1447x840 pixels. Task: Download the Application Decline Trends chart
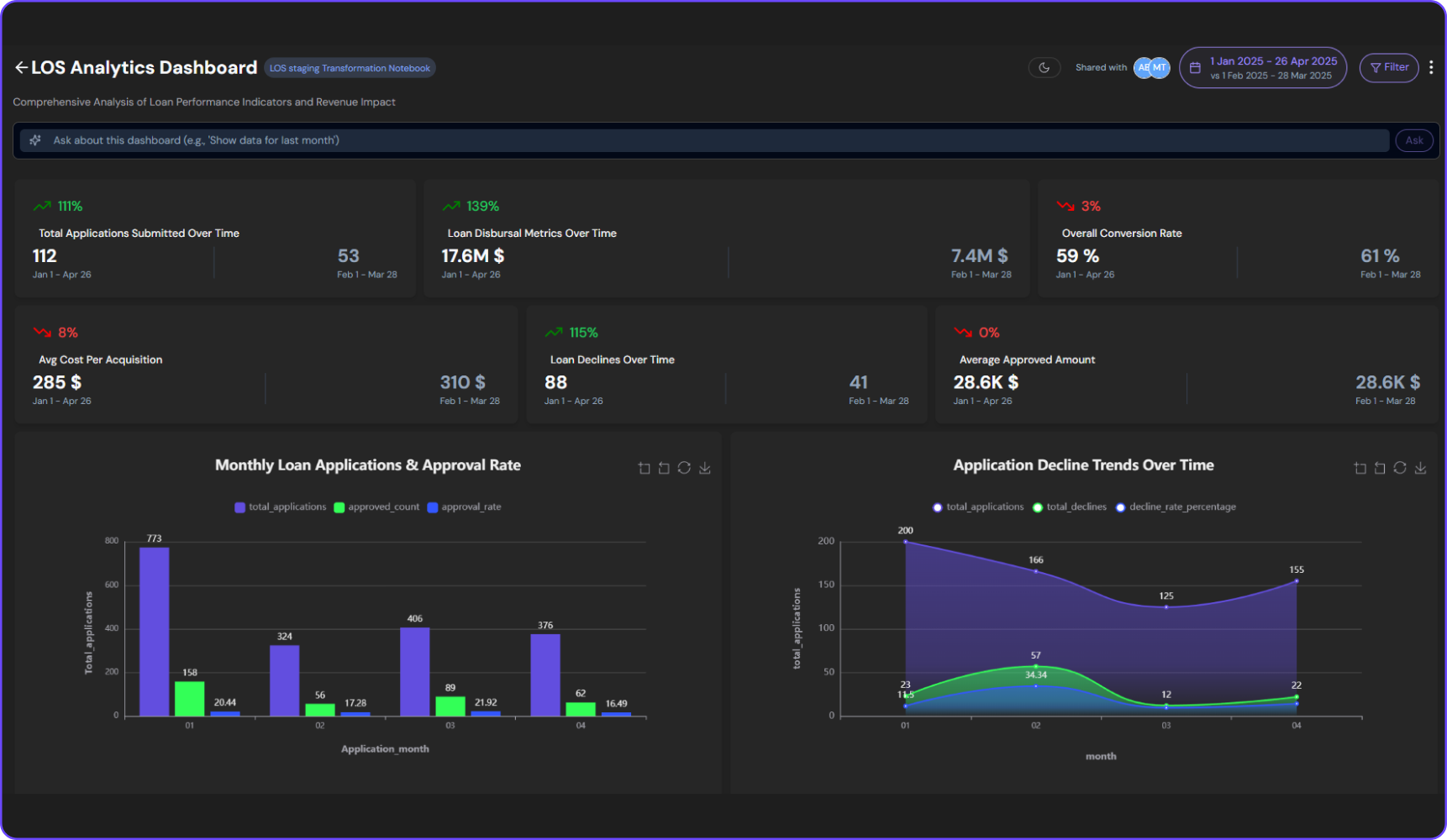pyautogui.click(x=1420, y=468)
